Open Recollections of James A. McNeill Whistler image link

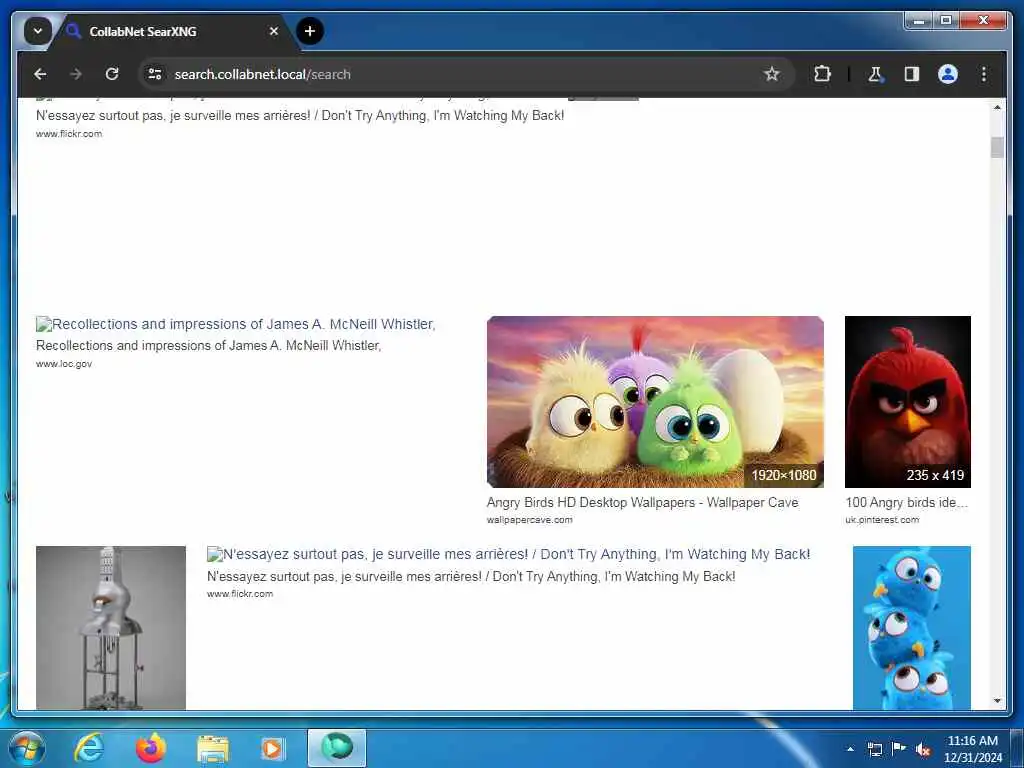pos(236,324)
